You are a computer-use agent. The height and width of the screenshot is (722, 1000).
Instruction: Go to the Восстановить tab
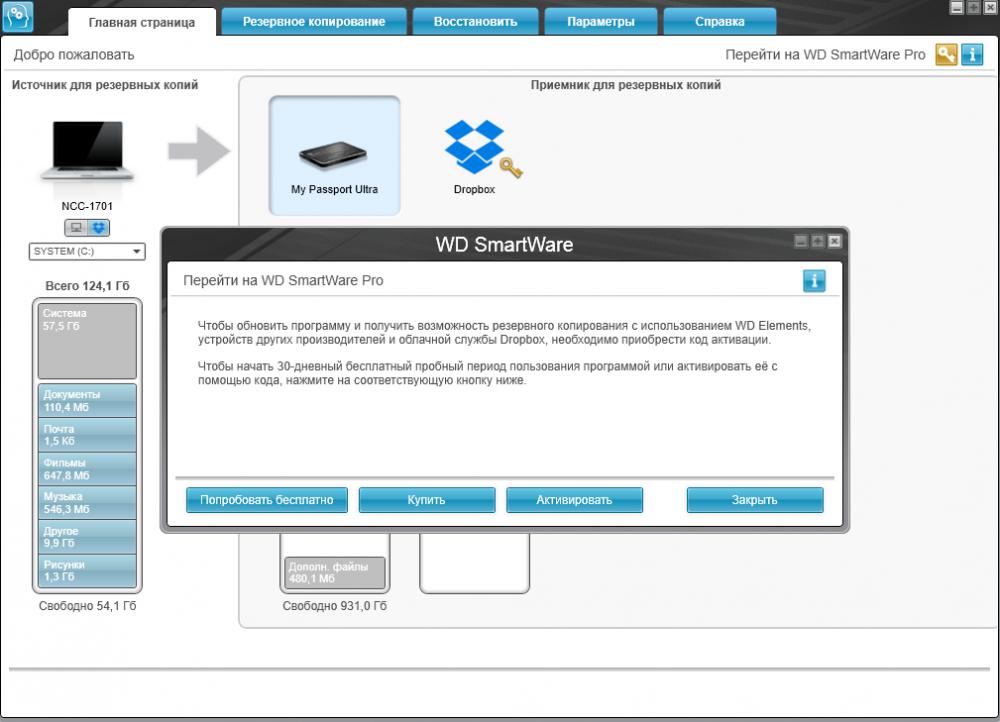point(475,22)
